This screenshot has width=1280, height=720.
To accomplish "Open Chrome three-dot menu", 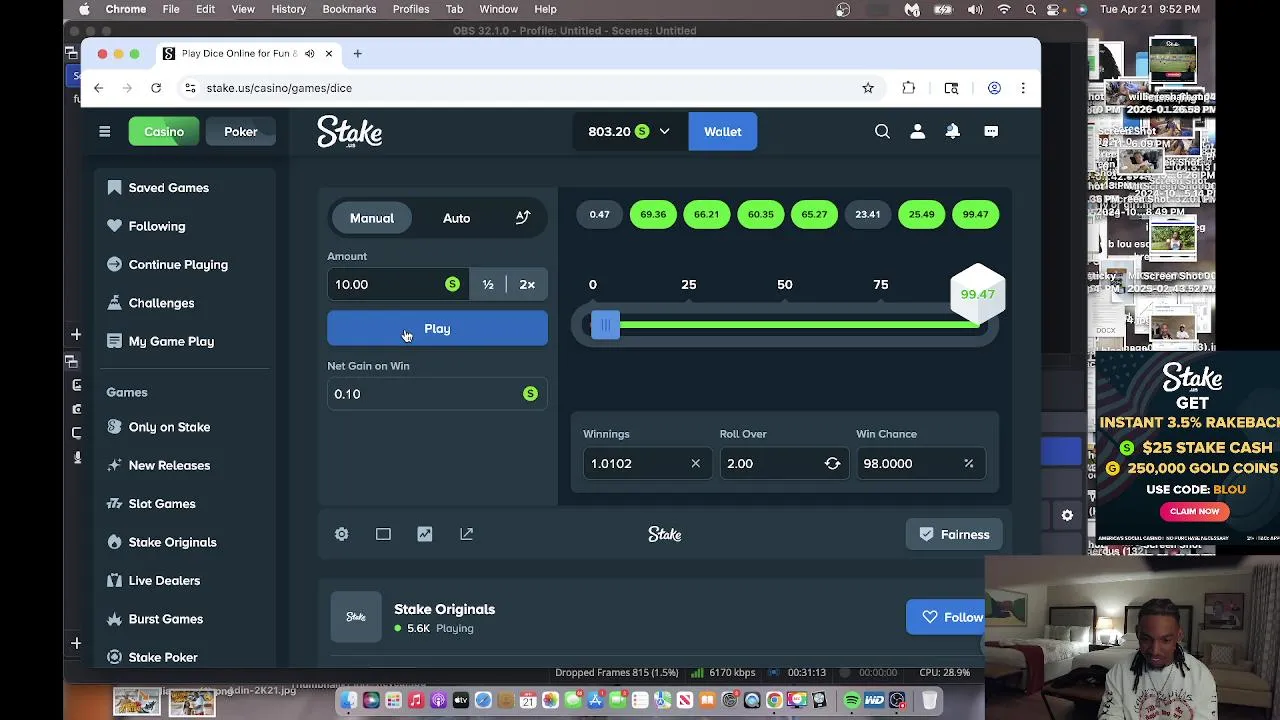I will click(1023, 88).
